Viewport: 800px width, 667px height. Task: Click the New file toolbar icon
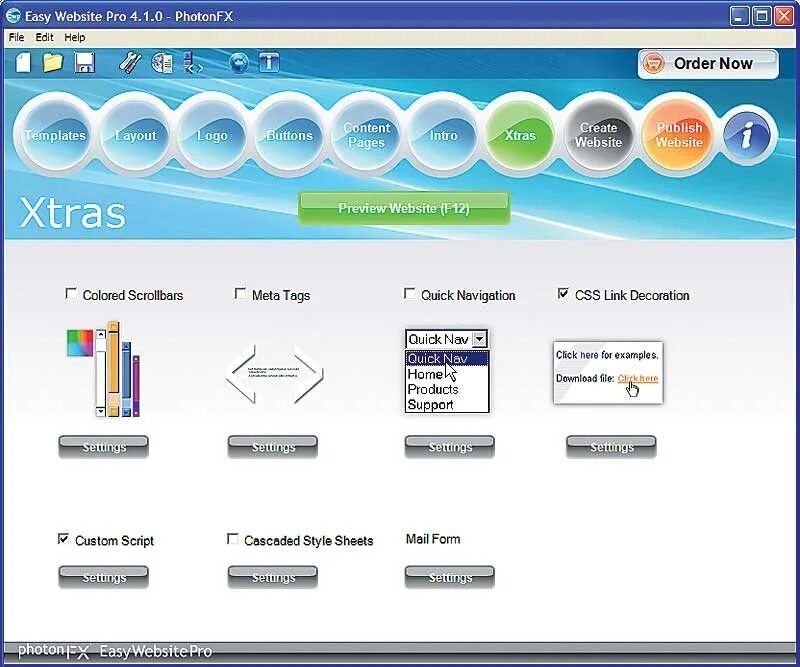pyautogui.click(x=23, y=63)
